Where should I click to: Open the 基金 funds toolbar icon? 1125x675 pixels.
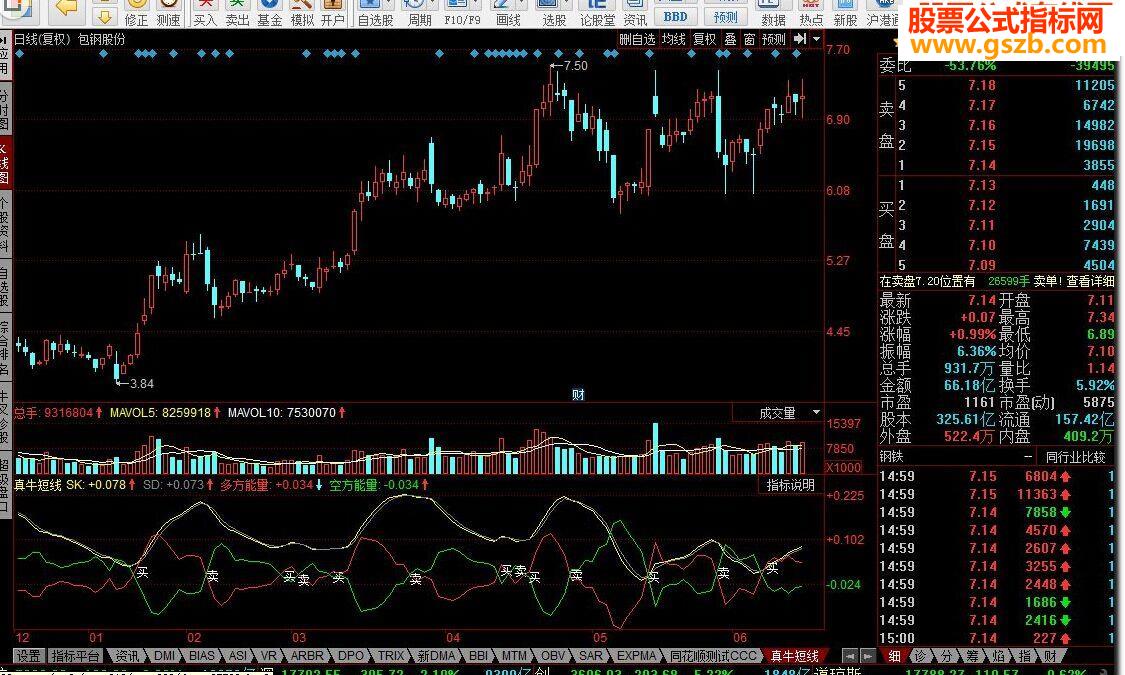pos(269,13)
